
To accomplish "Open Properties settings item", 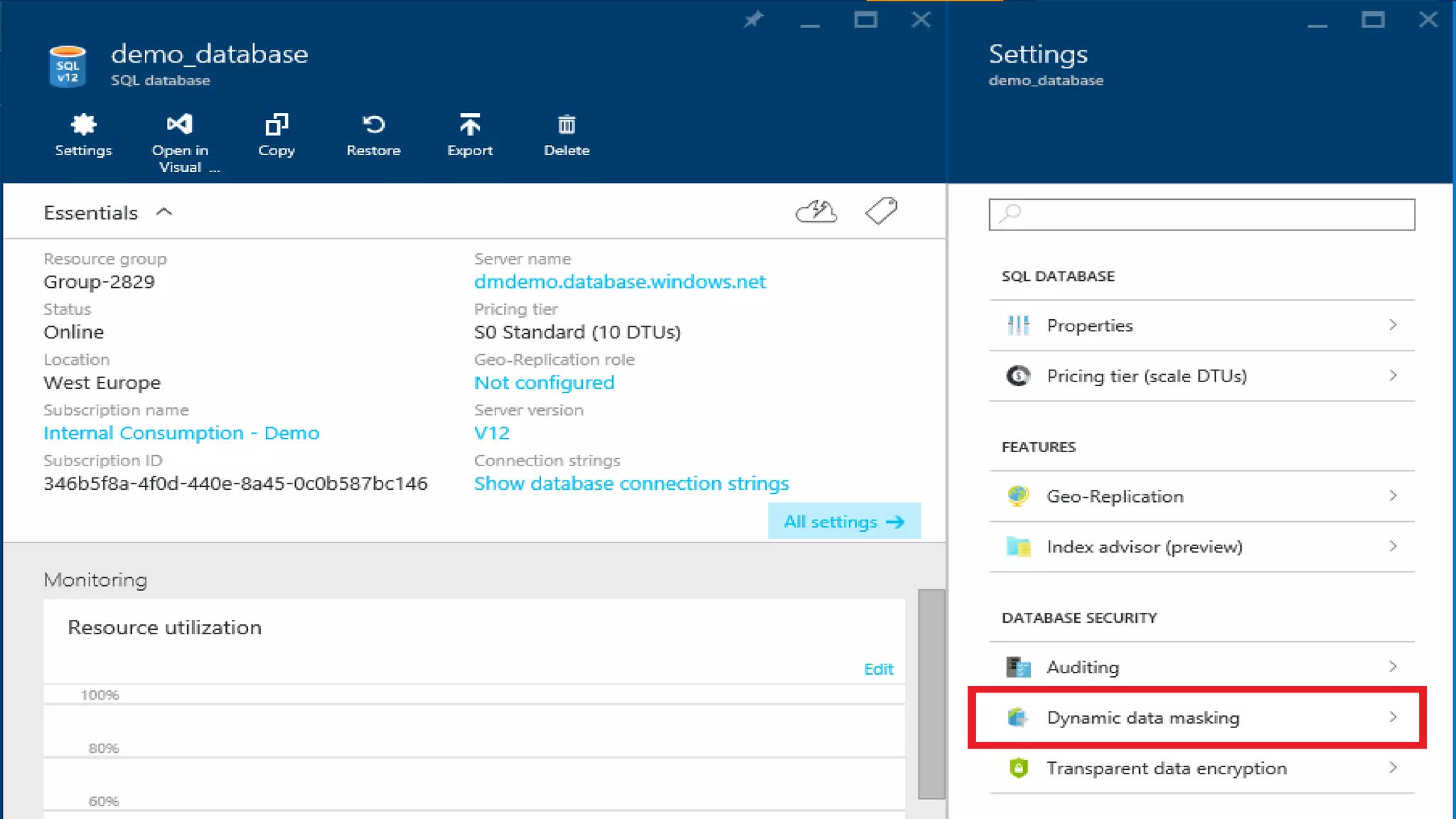I will coord(1201,326).
